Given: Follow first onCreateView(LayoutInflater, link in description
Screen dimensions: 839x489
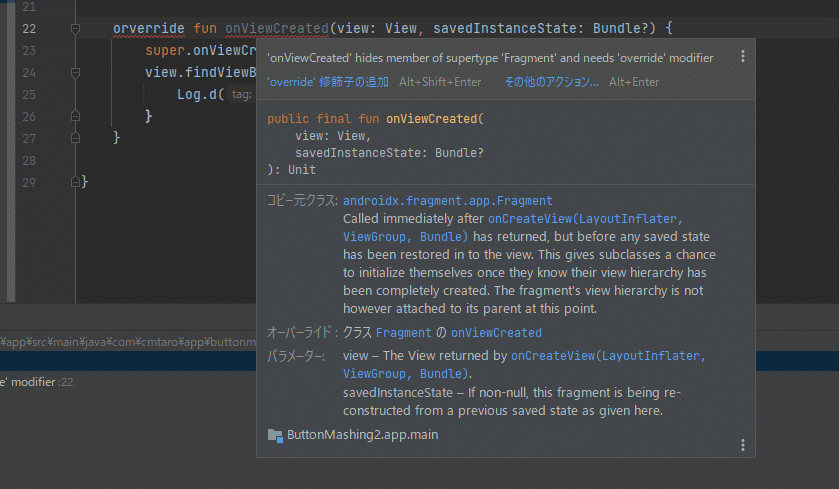Looking at the screenshot, I should tap(585, 219).
